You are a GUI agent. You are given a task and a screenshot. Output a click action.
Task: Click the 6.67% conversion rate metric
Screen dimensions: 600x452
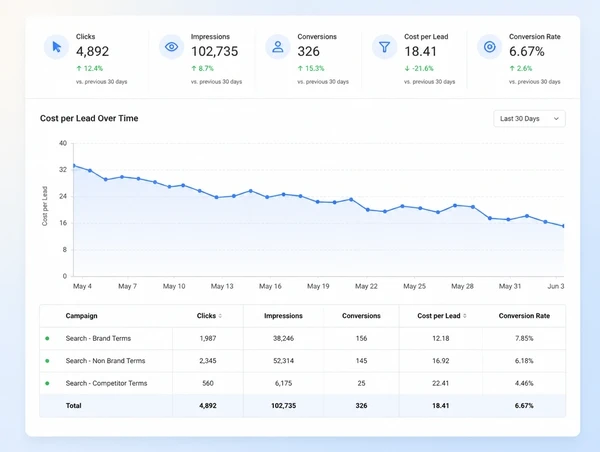click(527, 51)
